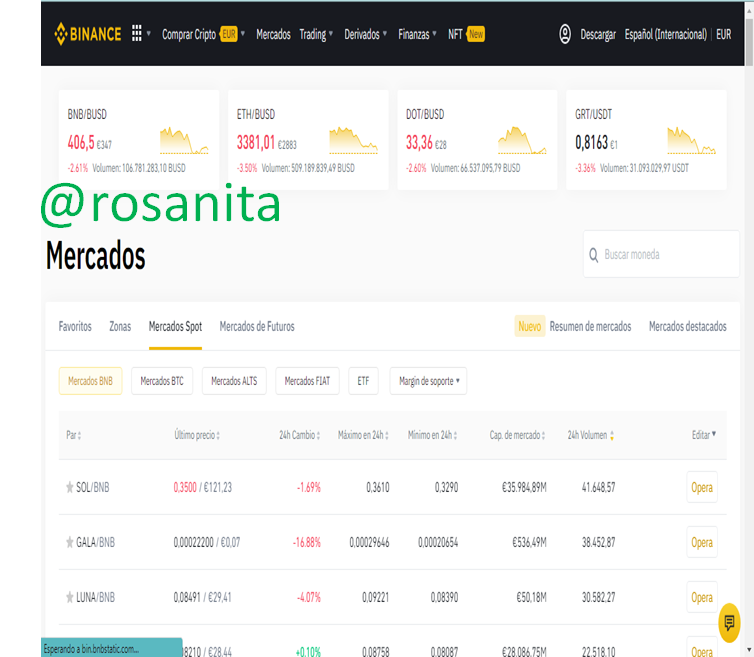Image resolution: width=754 pixels, height=657 pixels.
Task: Select the Mercados BNB filter
Action: point(90,381)
